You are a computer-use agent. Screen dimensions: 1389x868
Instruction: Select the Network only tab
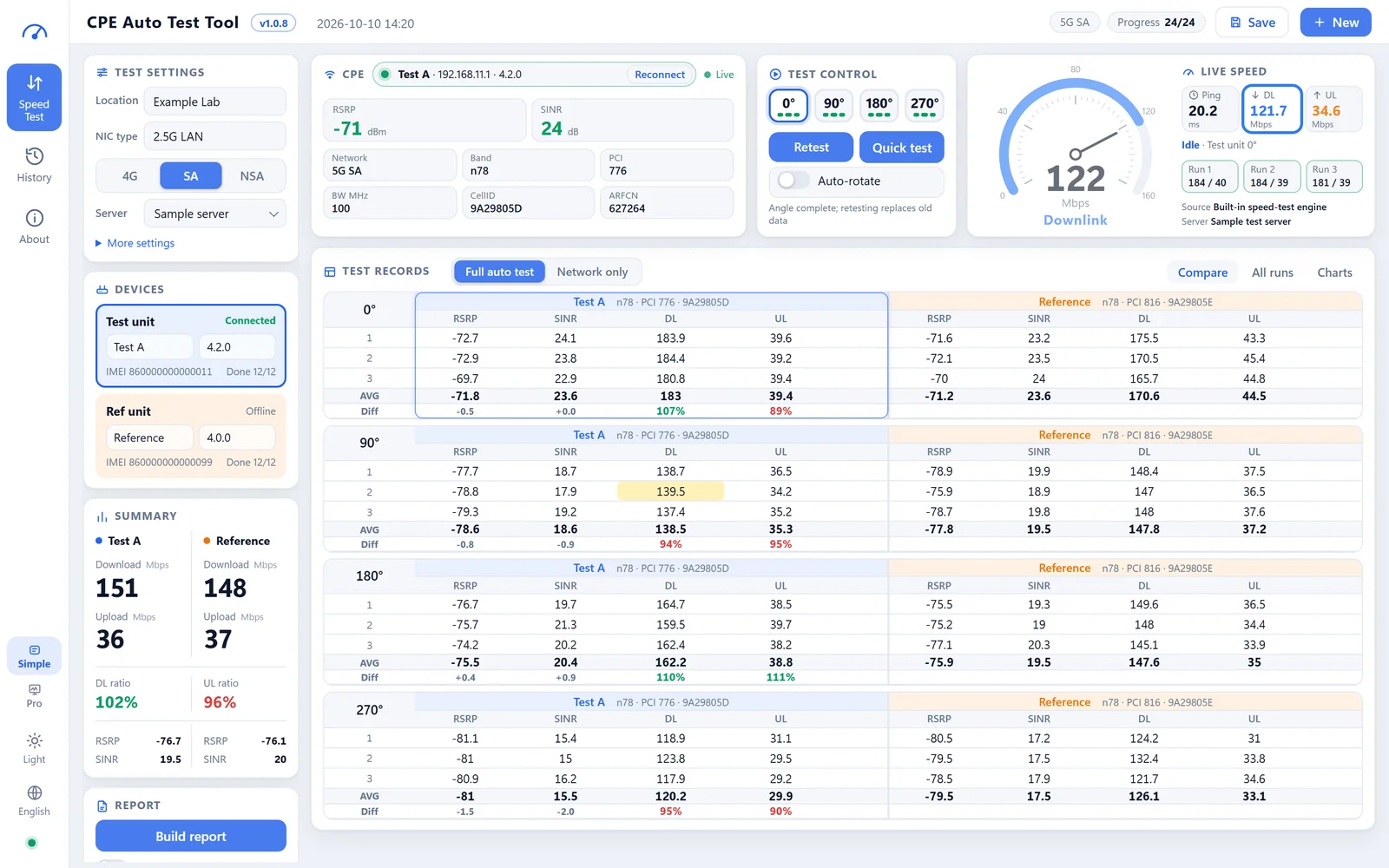(592, 272)
